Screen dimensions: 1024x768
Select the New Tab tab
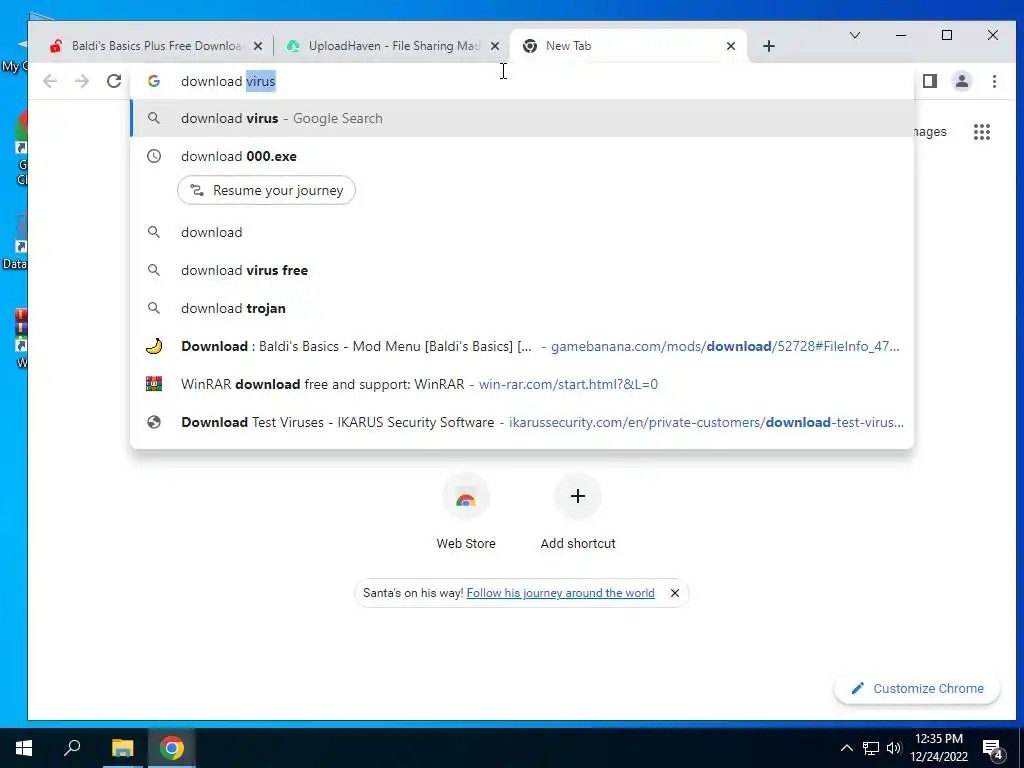coord(628,46)
